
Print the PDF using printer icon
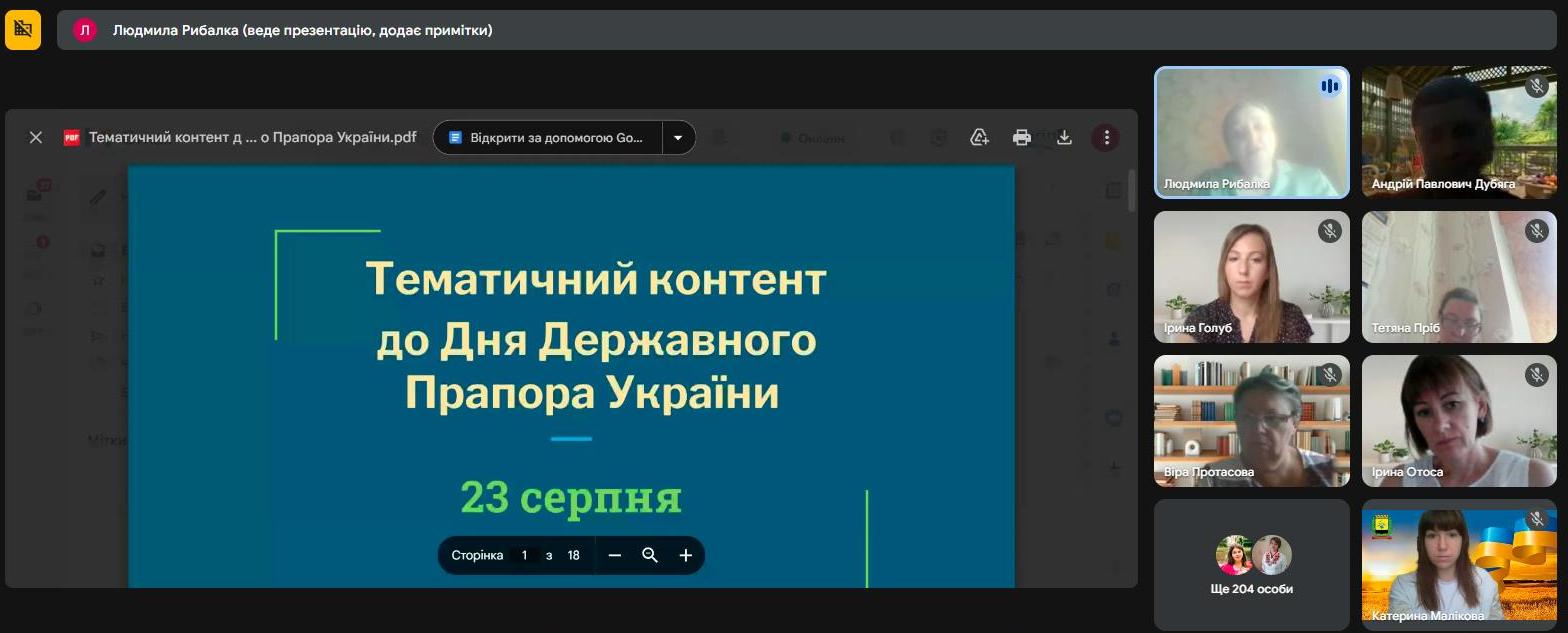coord(1021,138)
